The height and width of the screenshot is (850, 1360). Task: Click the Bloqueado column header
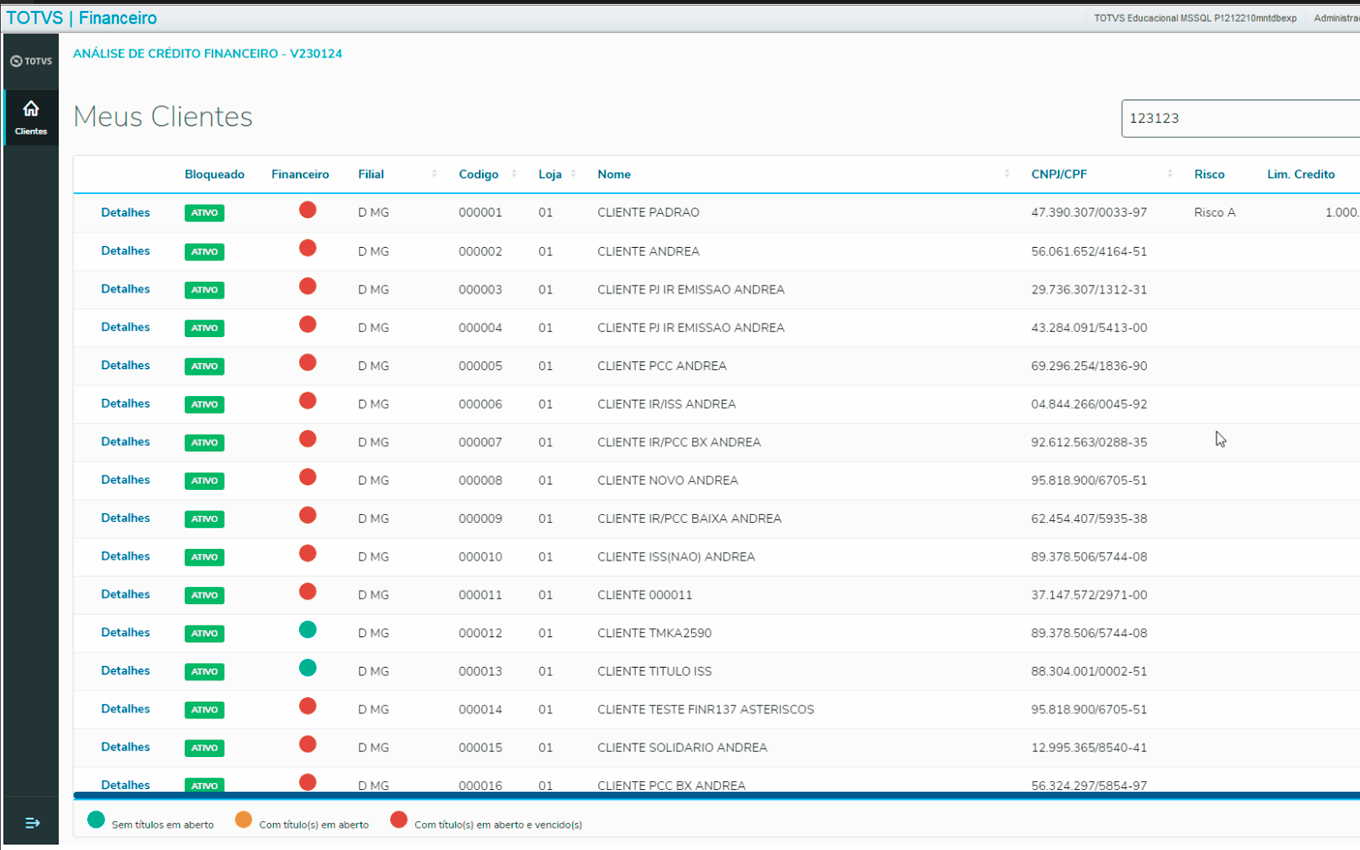(214, 174)
